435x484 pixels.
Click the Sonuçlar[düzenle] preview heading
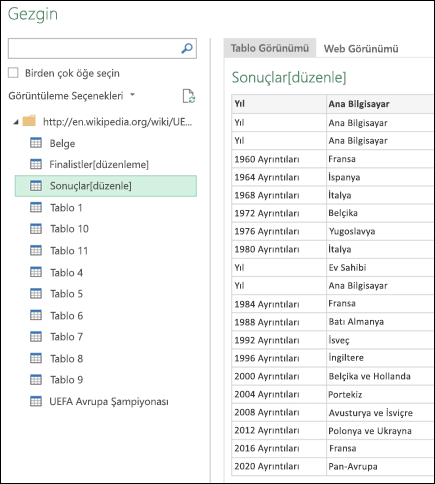(289, 77)
